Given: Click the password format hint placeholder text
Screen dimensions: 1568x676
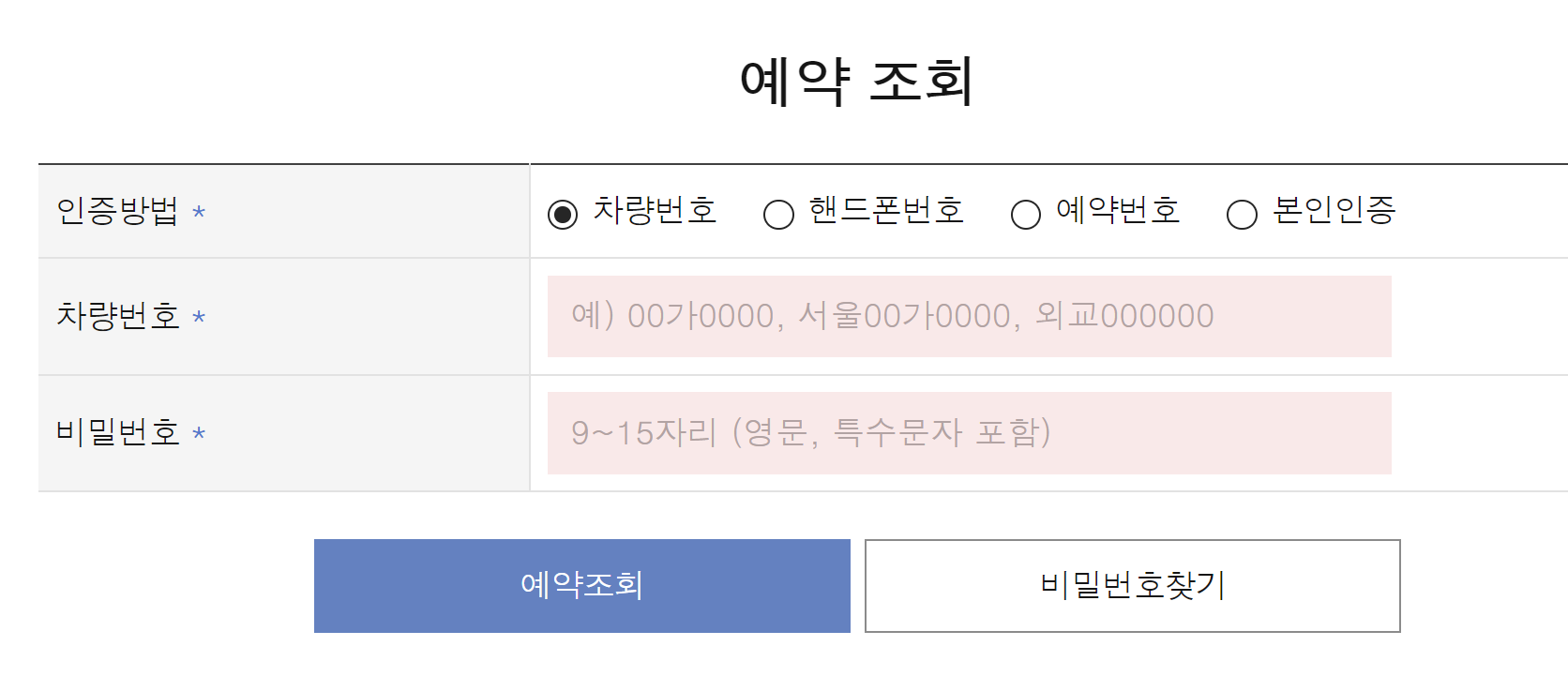Looking at the screenshot, I should [x=814, y=433].
